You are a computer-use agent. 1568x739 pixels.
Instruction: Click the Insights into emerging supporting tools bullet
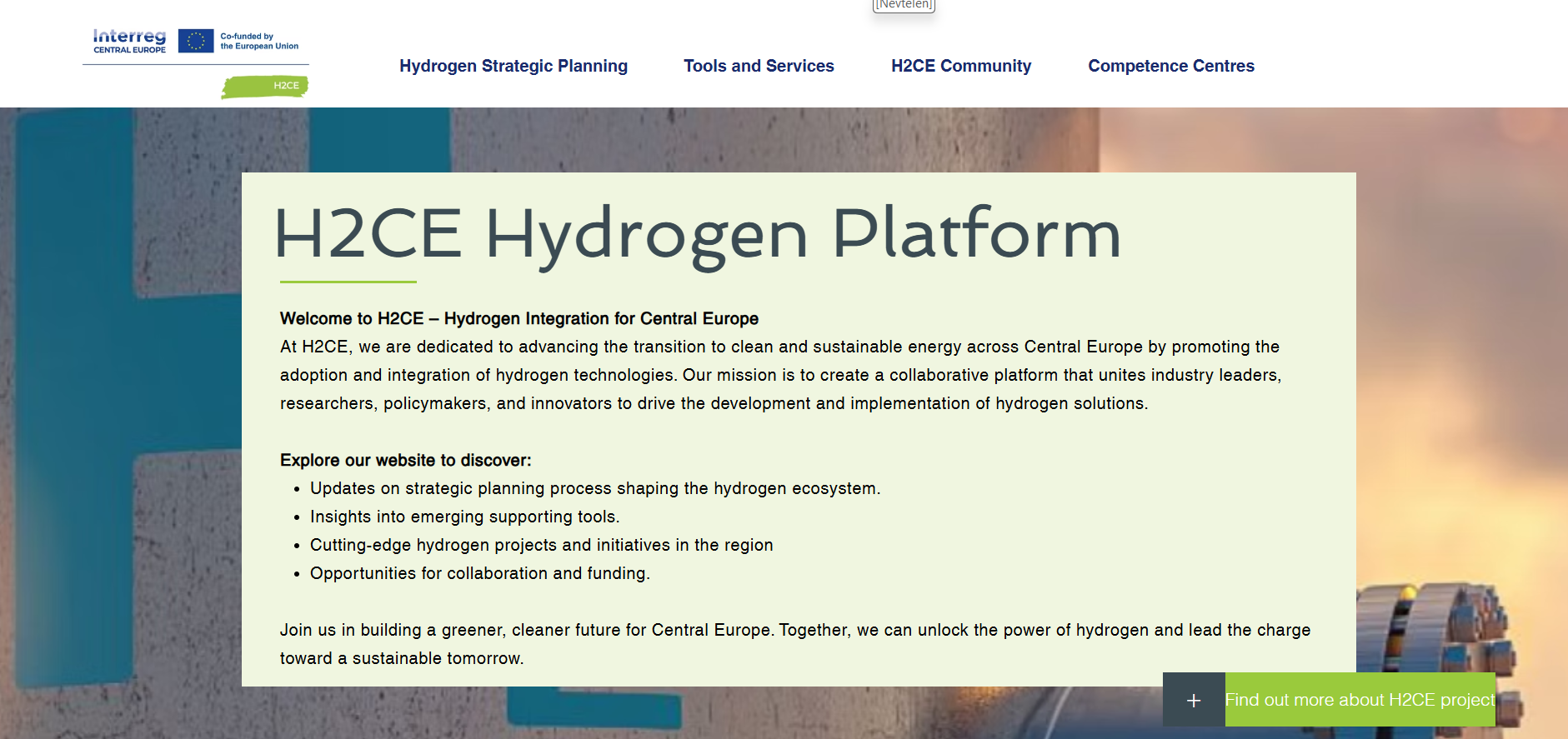click(x=464, y=517)
